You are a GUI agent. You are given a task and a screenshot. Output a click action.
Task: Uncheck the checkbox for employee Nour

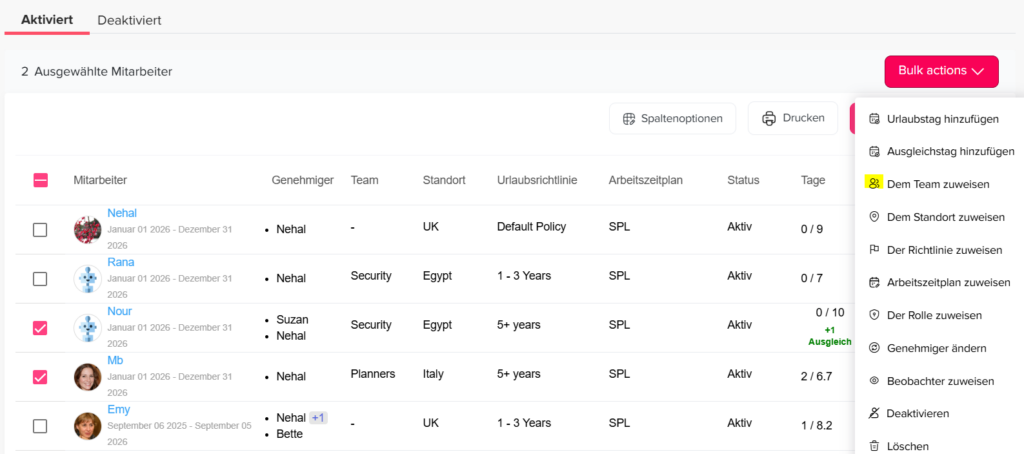pos(40,328)
